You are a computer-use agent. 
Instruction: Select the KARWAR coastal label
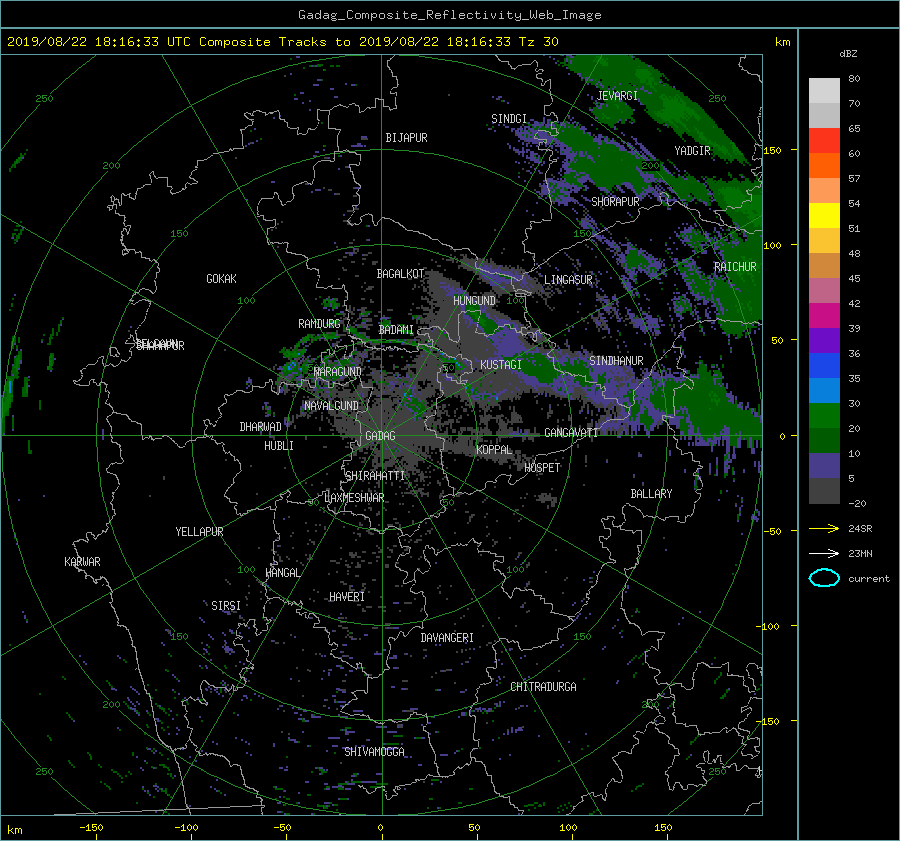click(82, 562)
